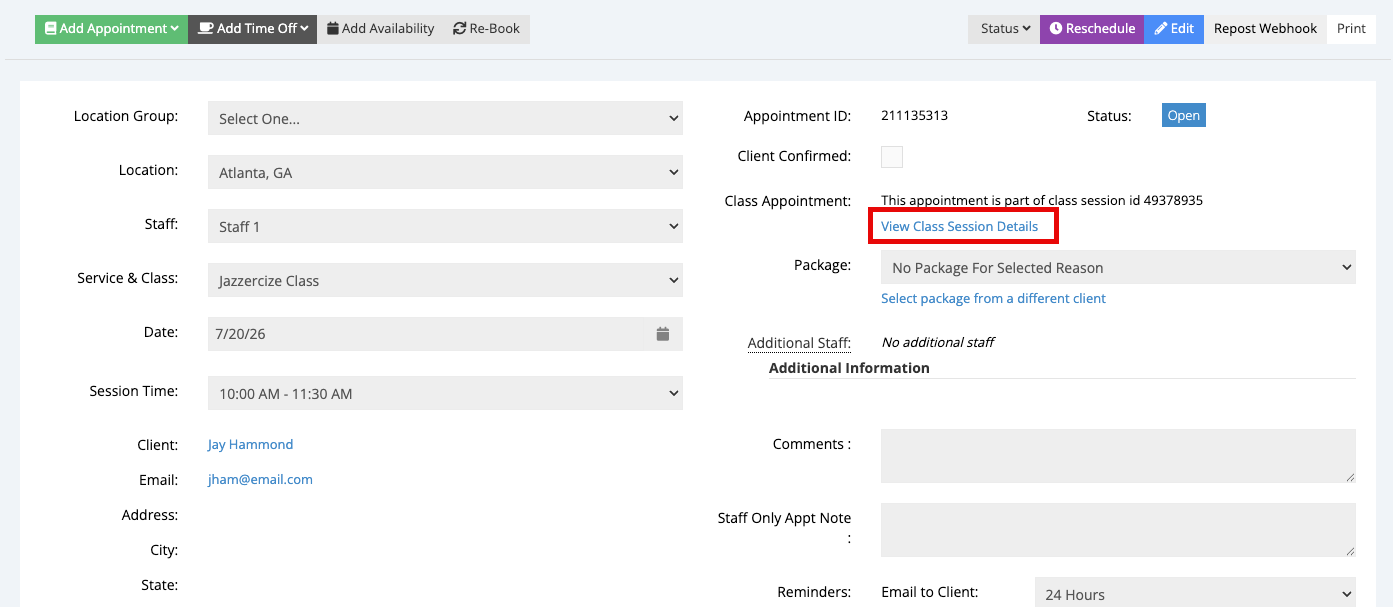The height and width of the screenshot is (607, 1393).
Task: Click the Add Availability button
Action: click(380, 29)
